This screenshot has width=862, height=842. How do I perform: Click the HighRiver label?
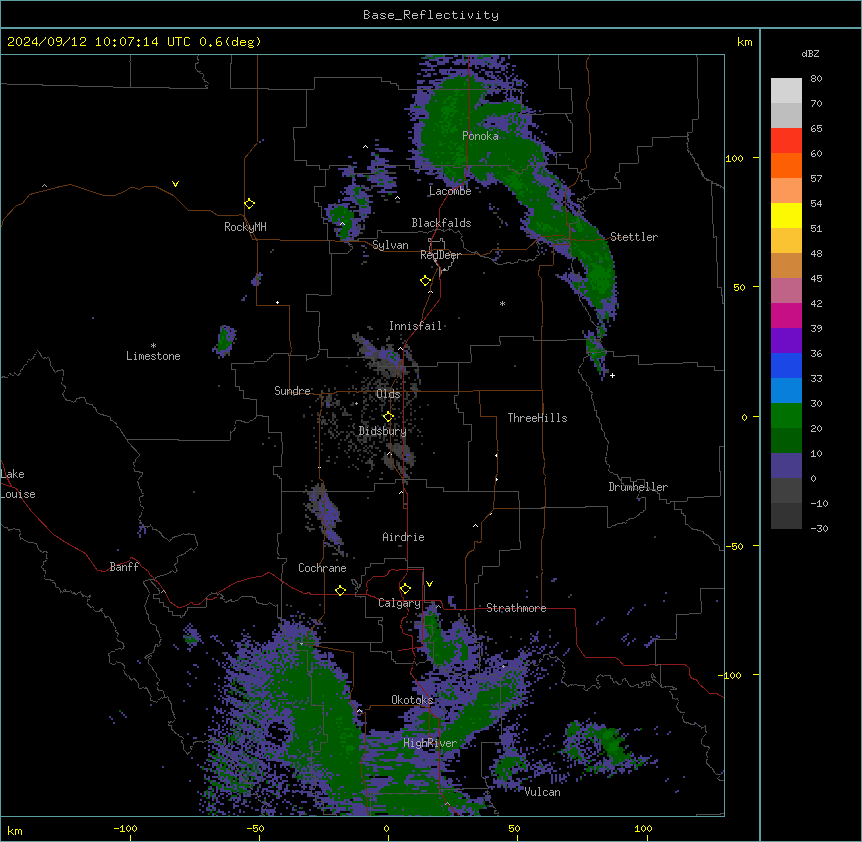pos(430,743)
